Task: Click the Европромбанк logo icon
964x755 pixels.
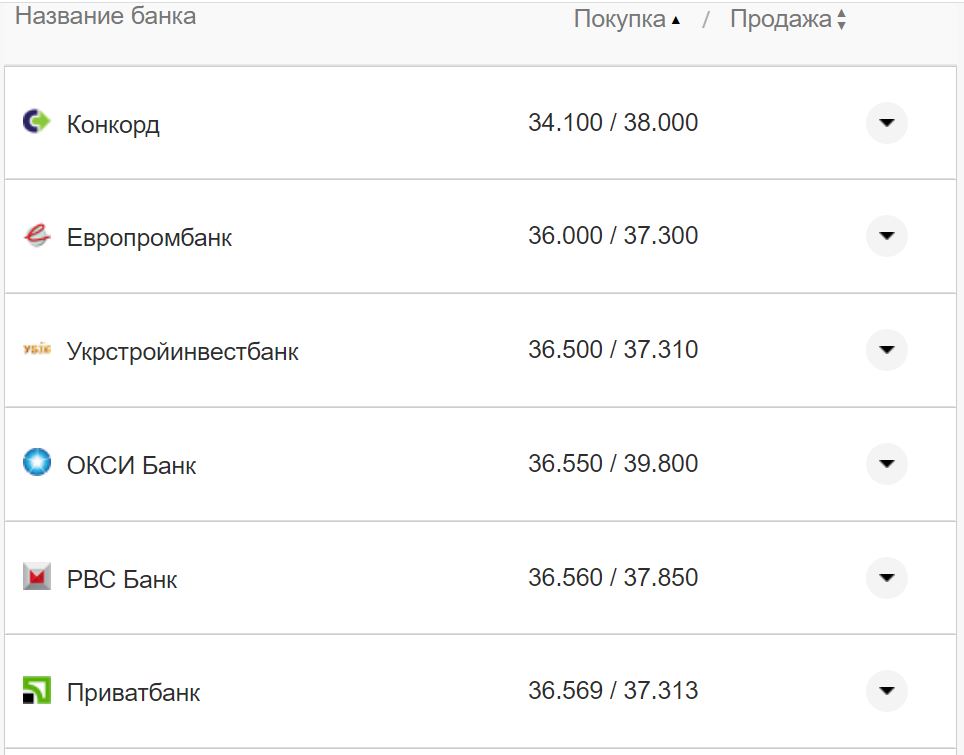Action: point(36,236)
